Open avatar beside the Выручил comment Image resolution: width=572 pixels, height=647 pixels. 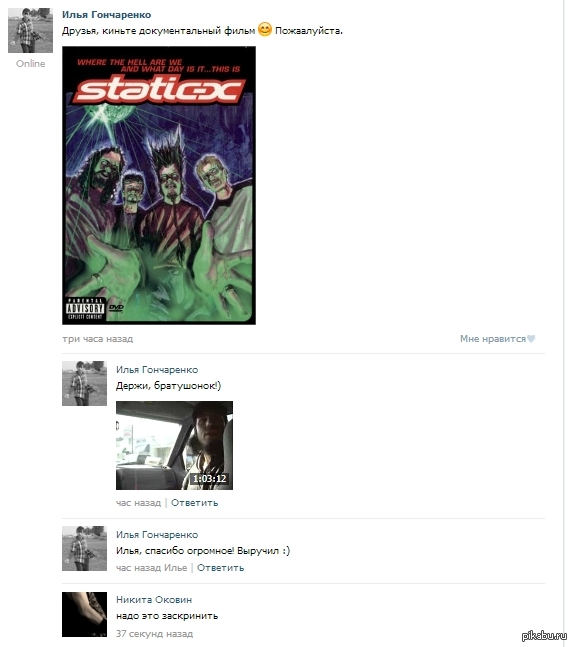(x=84, y=548)
